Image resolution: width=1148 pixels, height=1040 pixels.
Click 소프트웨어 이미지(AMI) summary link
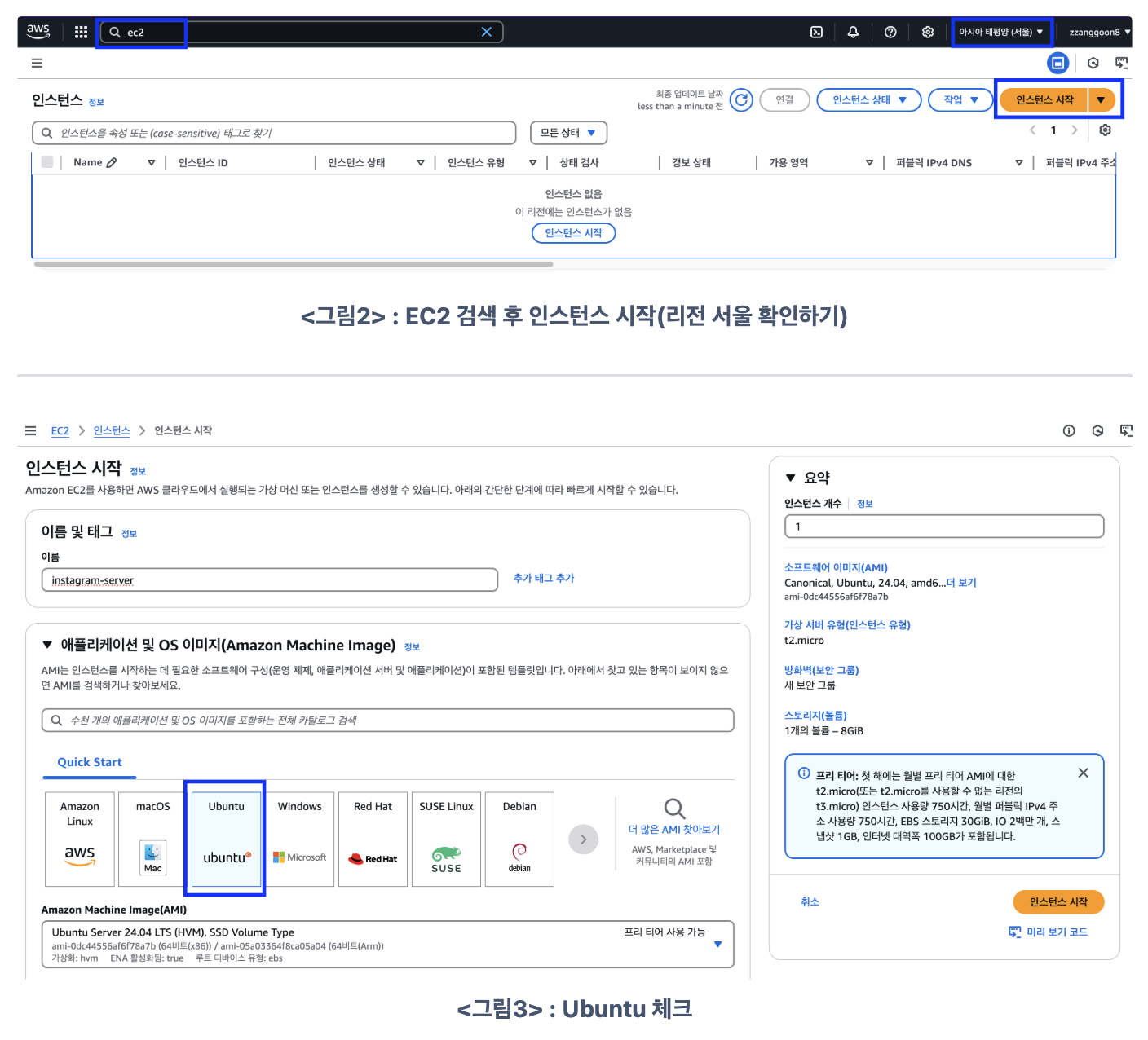[836, 567]
